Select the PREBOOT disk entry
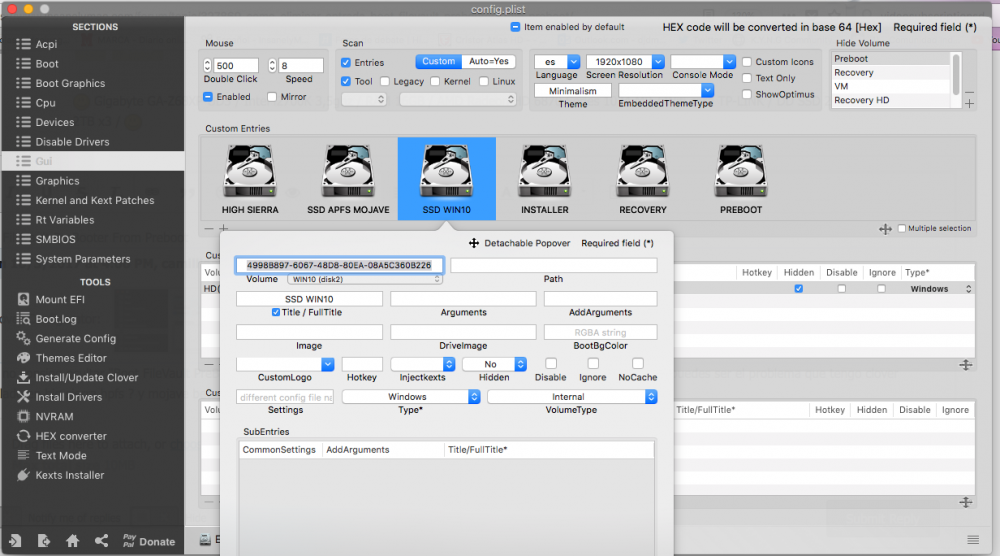This screenshot has width=1000, height=556. click(x=741, y=179)
